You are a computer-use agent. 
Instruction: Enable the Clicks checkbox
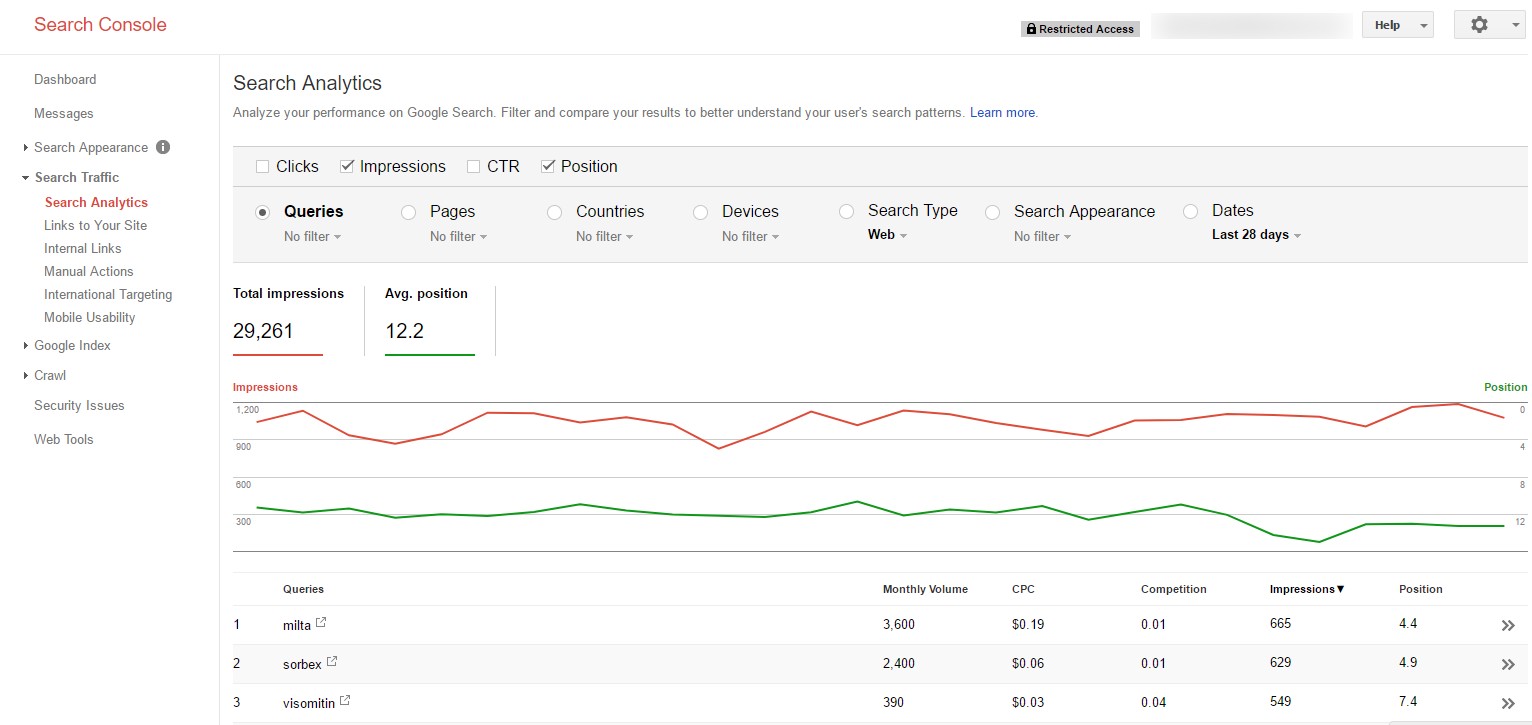click(263, 167)
